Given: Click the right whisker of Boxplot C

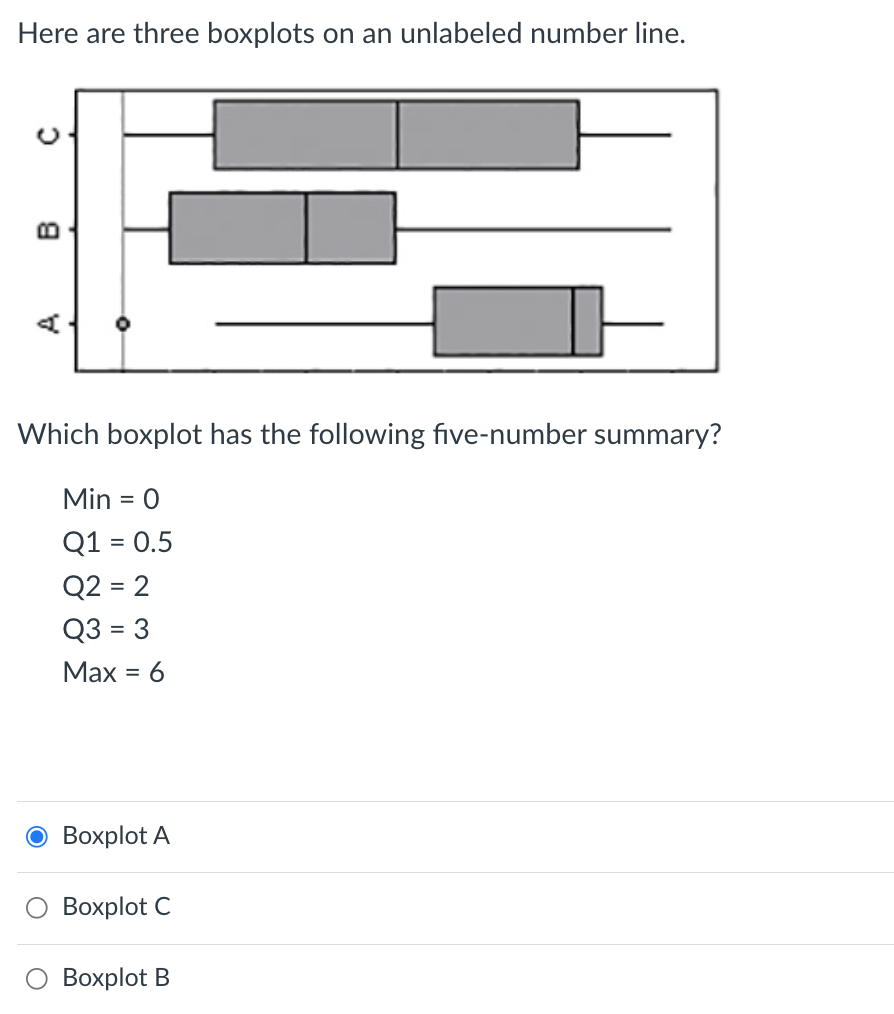Looking at the screenshot, I should tap(625, 132).
